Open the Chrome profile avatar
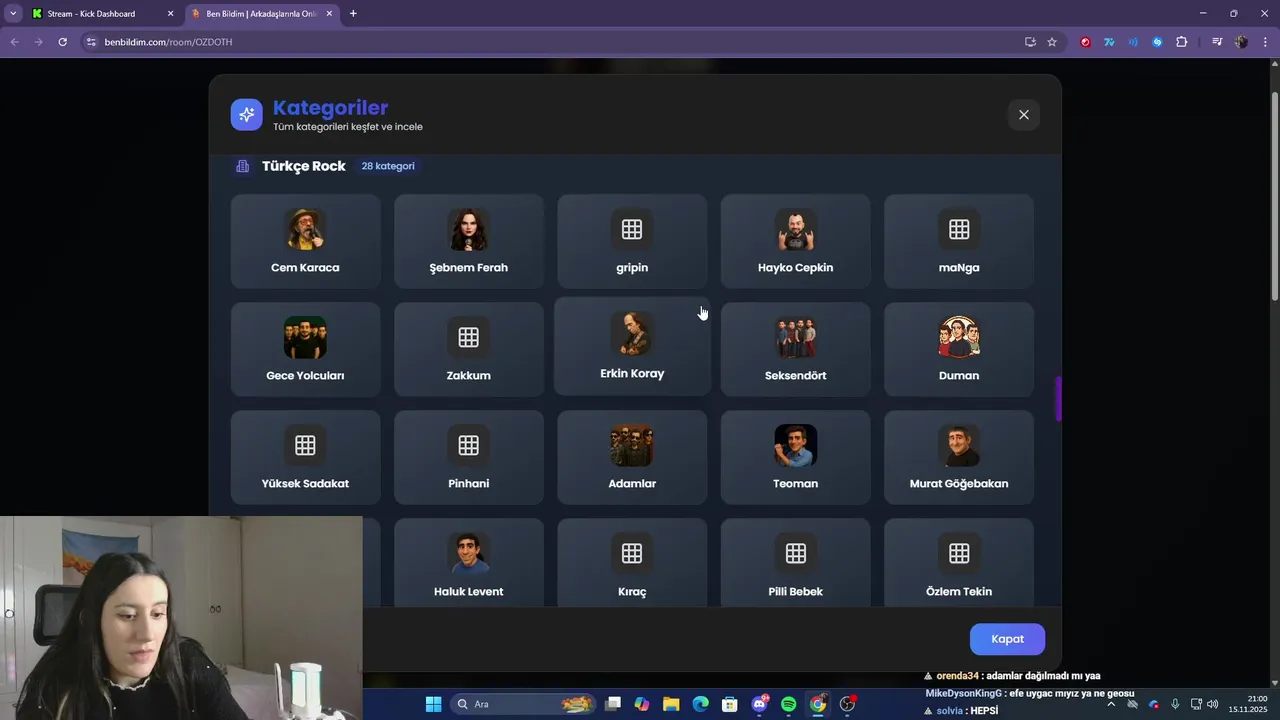The width and height of the screenshot is (1280, 720). click(1241, 42)
